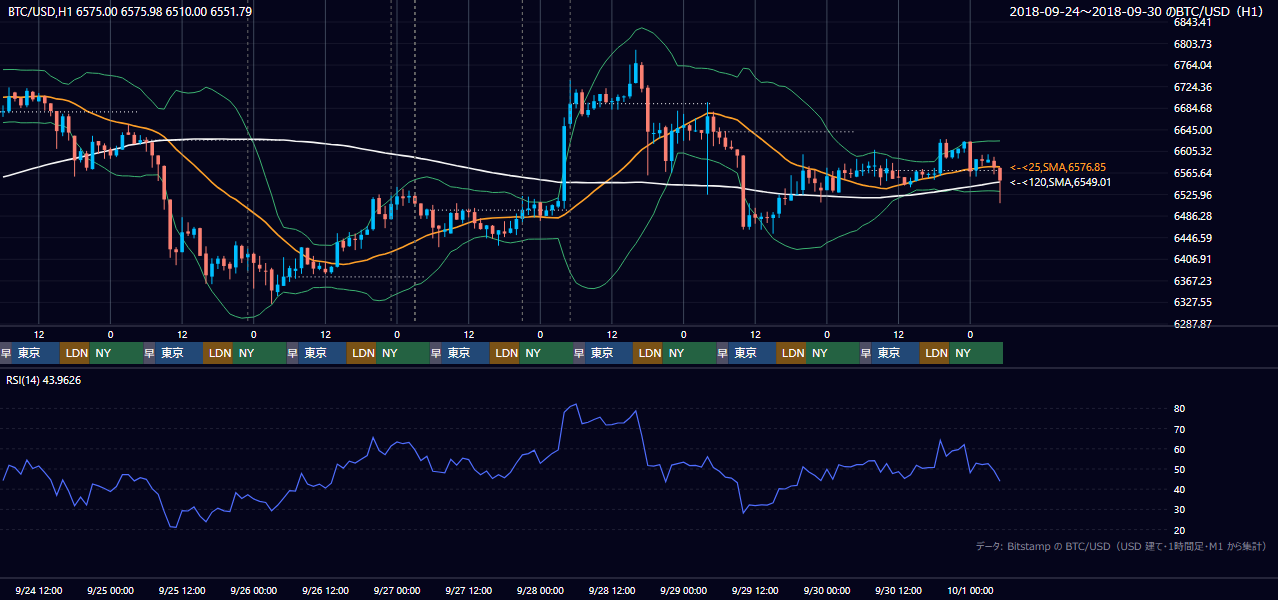
Task: Select the 6843.41 price axis label
Action: pyautogui.click(x=1194, y=23)
